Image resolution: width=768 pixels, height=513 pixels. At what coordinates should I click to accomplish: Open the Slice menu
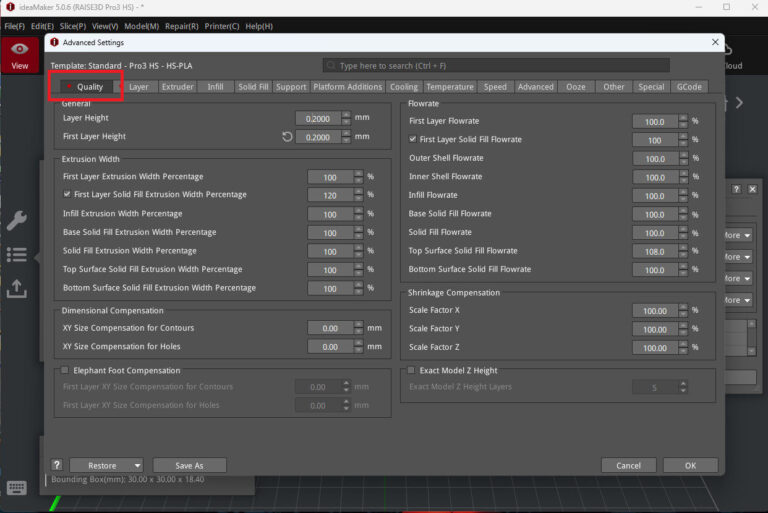click(x=72, y=26)
